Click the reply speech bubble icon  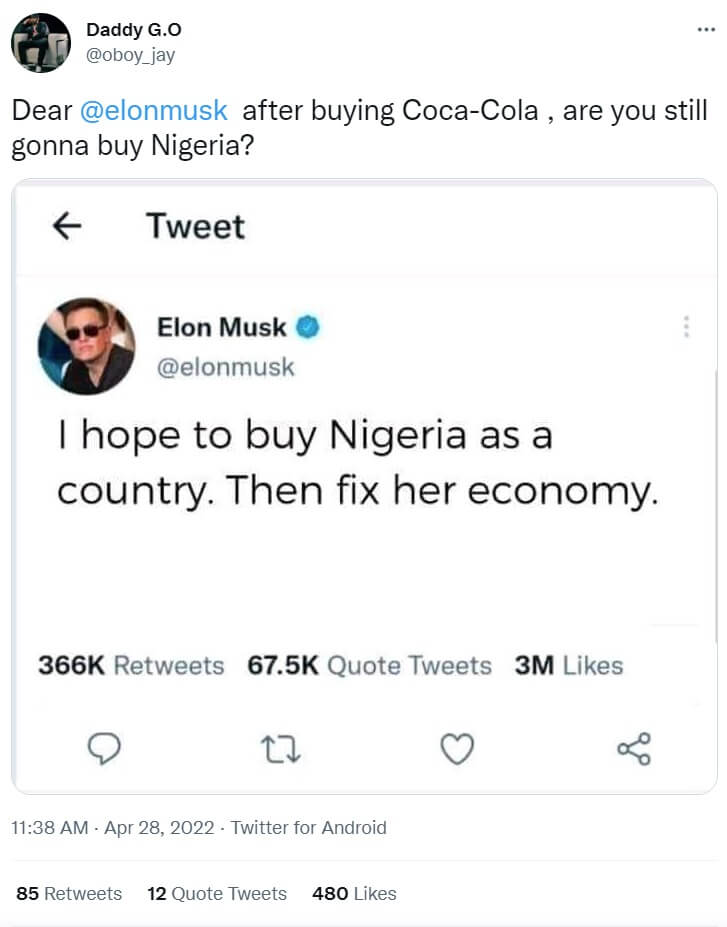pos(104,748)
